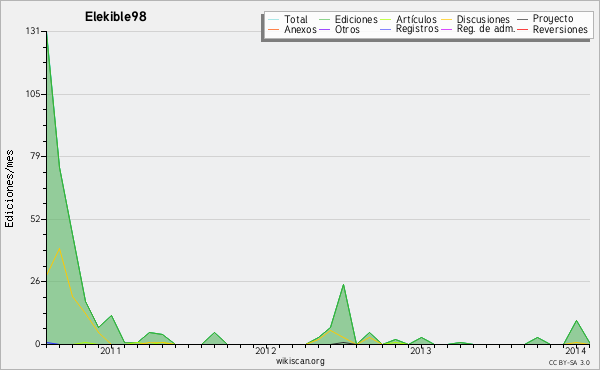This screenshot has width=600, height=370.
Task: Click the 2011 x-axis label
Action: tap(110, 351)
